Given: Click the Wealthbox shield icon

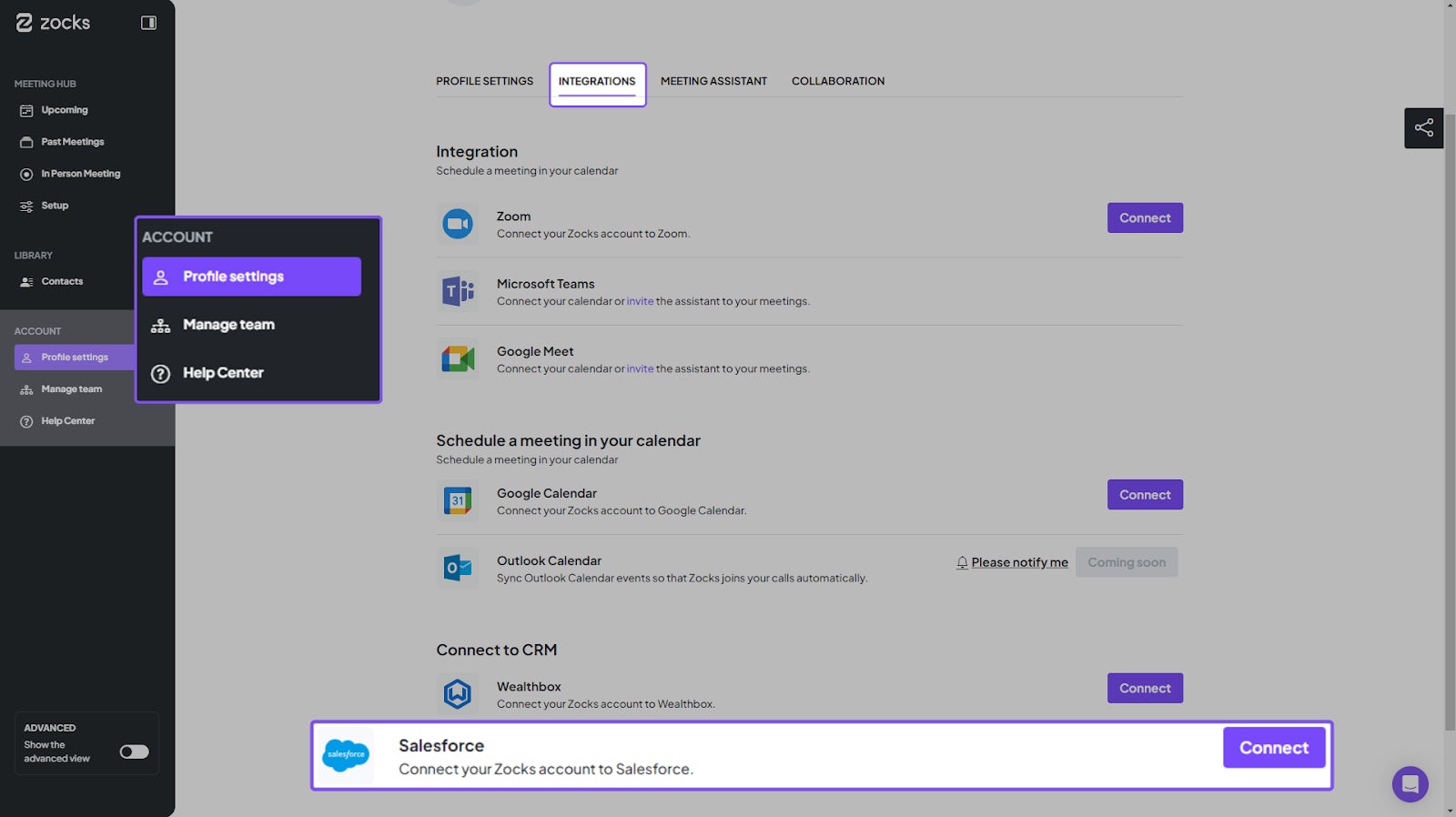Looking at the screenshot, I should (457, 694).
